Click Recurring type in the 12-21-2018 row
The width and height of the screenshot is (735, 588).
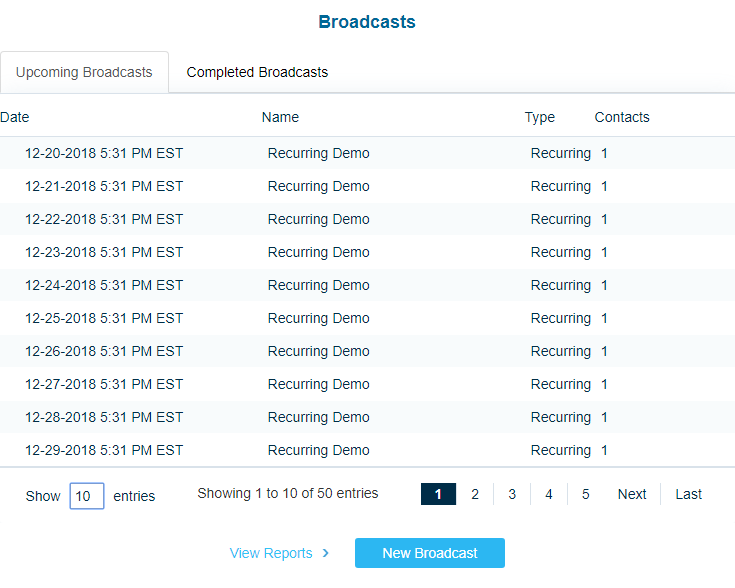coord(561,187)
